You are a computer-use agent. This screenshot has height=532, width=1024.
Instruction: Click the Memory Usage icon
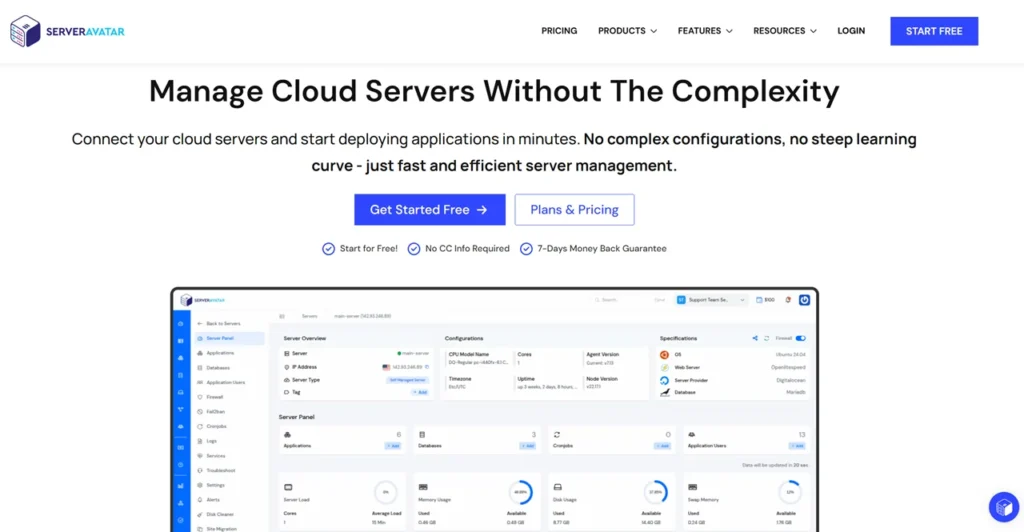(x=423, y=487)
